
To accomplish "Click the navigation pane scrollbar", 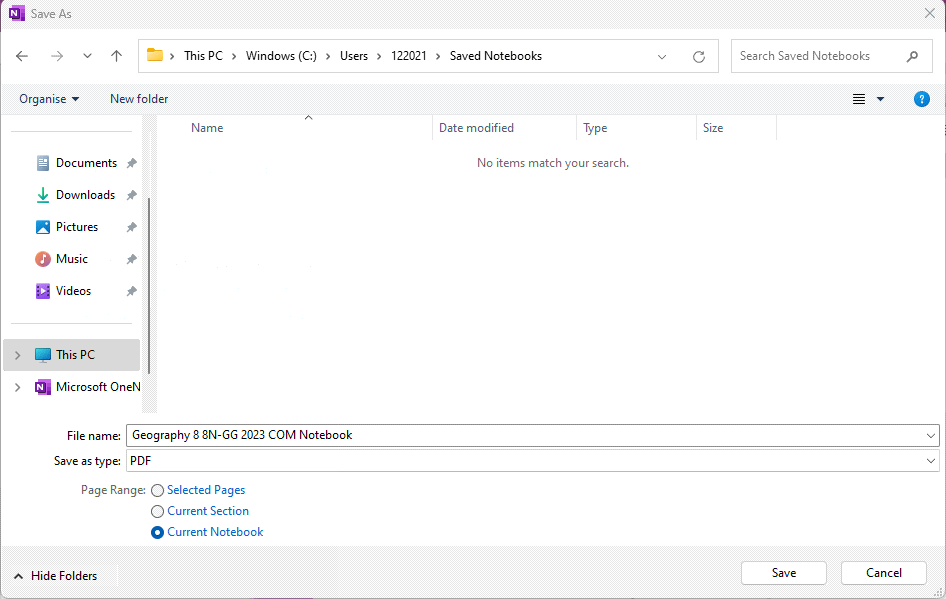I will (x=149, y=285).
